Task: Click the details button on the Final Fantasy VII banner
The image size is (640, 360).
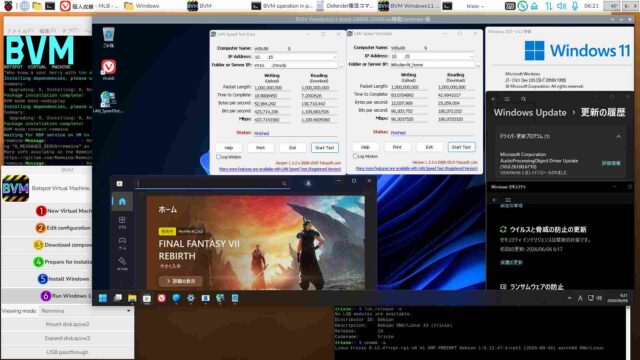Action: click(x=180, y=281)
